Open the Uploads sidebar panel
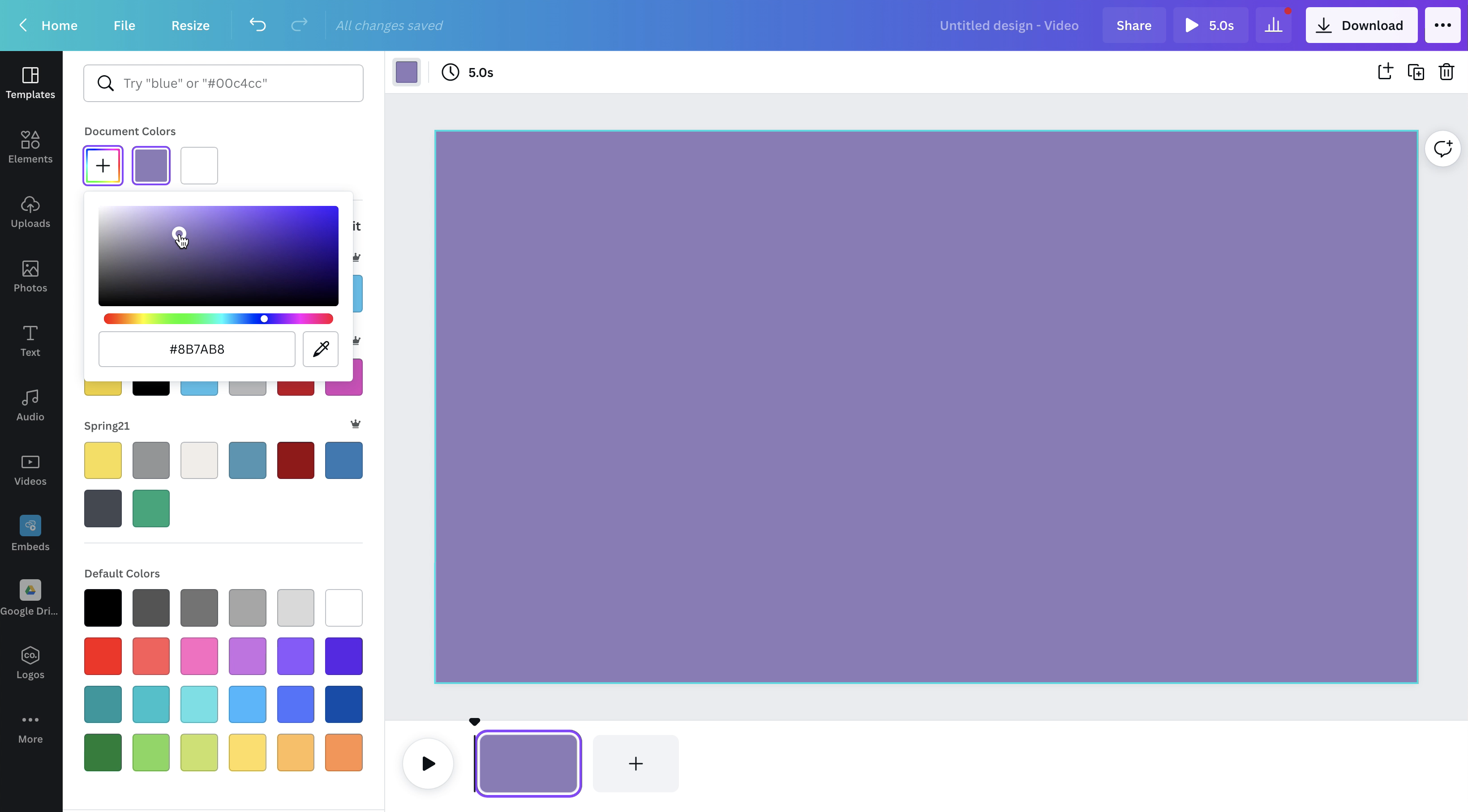 point(30,211)
